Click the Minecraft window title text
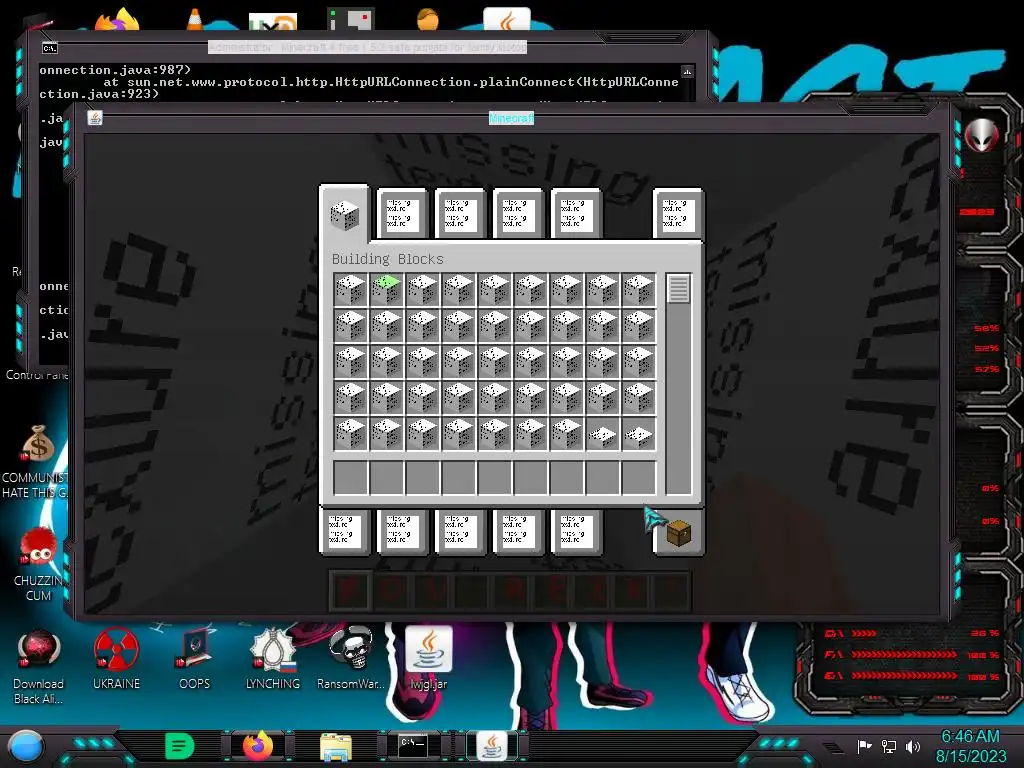 point(511,118)
